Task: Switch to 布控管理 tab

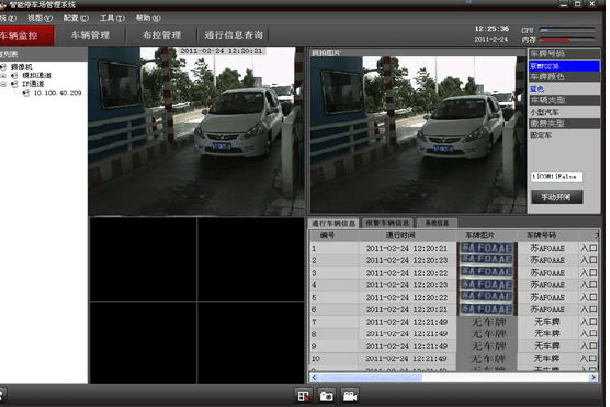Action: pyautogui.click(x=162, y=35)
